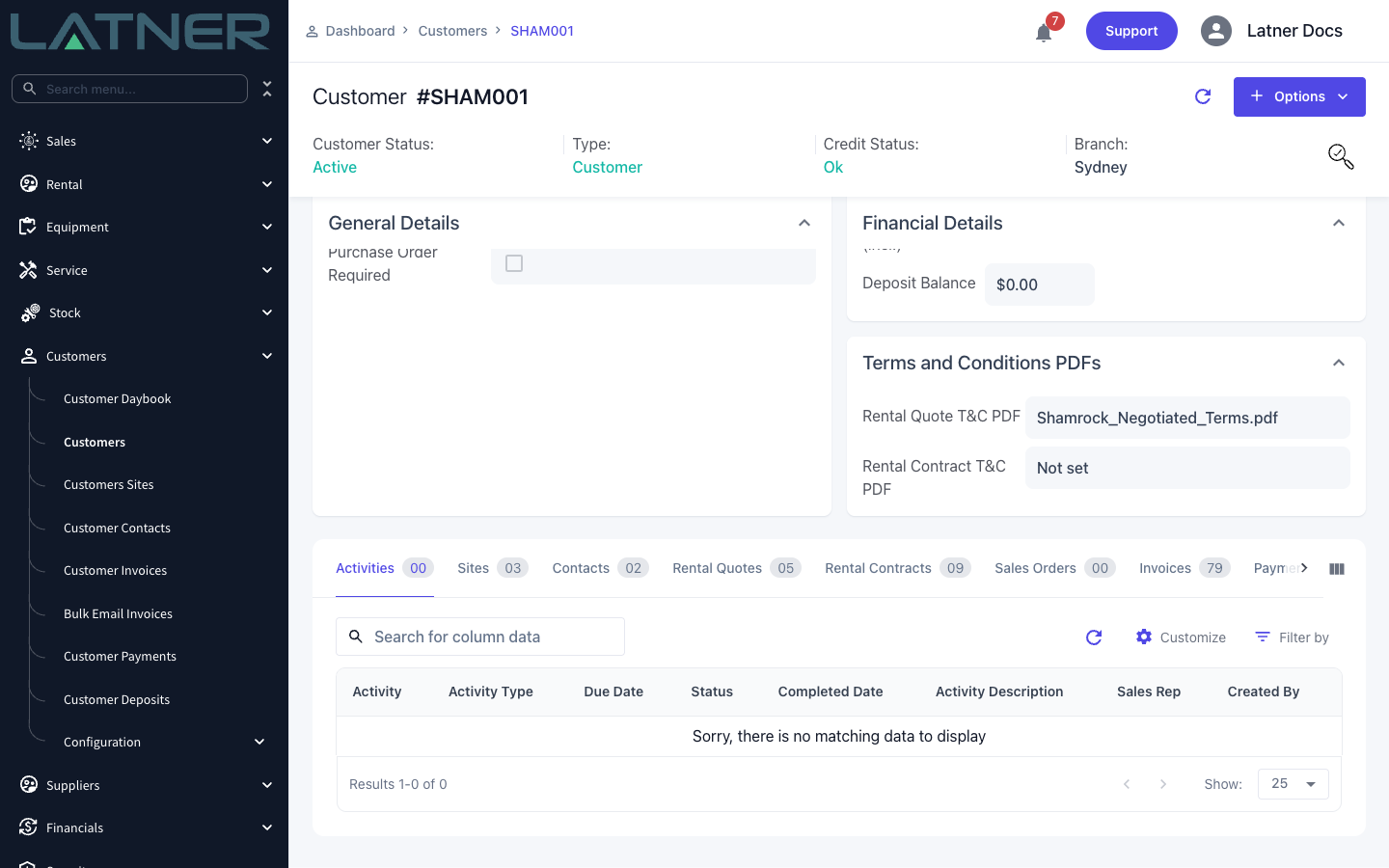1389x868 pixels.
Task: Click the Suppliers menu icon
Action: click(29, 785)
